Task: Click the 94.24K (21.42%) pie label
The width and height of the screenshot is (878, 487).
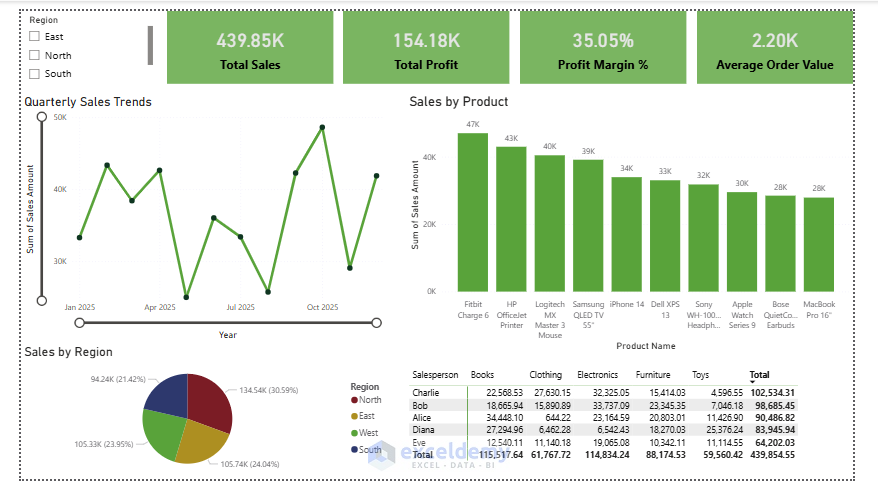Action: pos(118,379)
